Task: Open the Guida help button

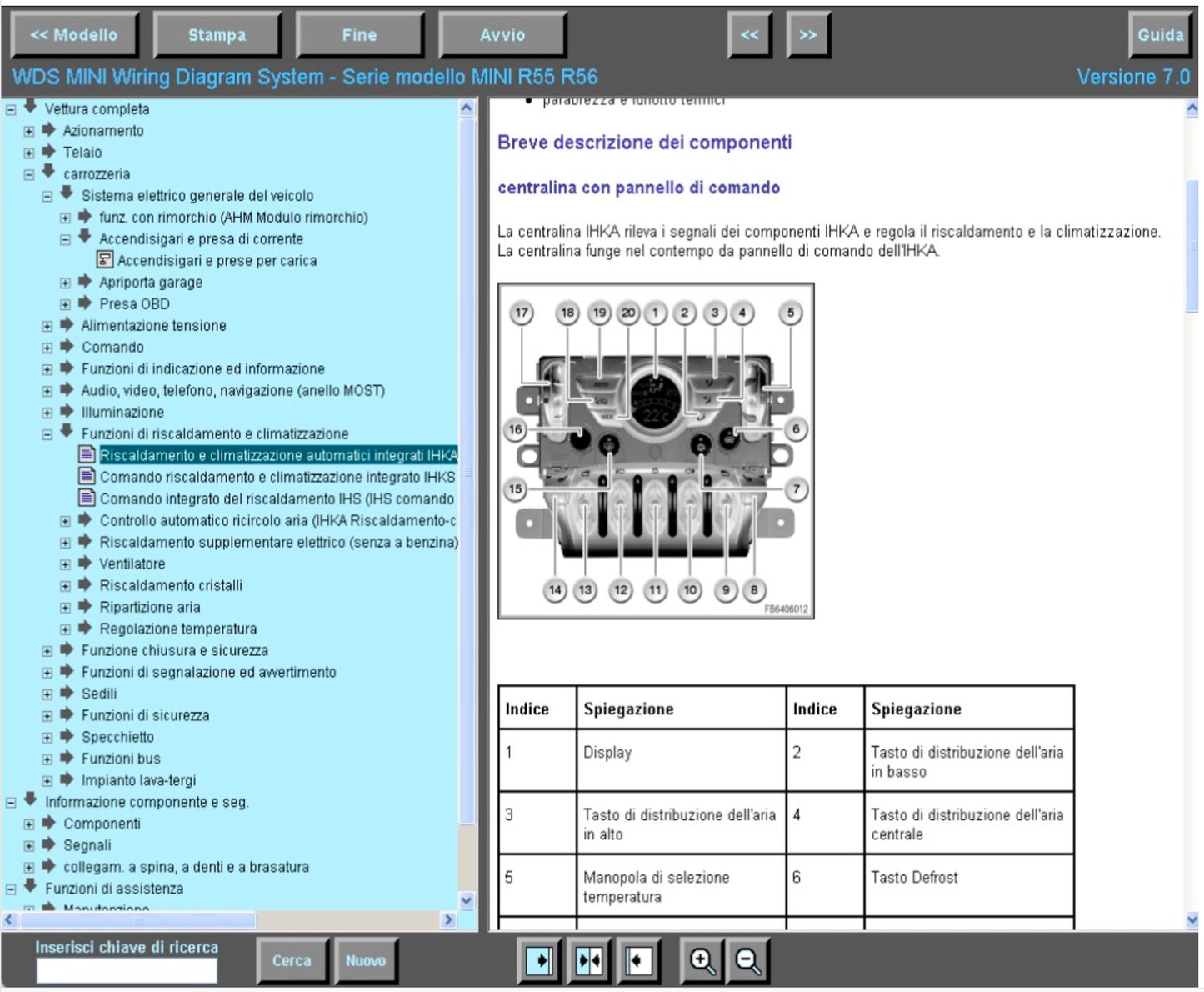Action: (x=1160, y=35)
